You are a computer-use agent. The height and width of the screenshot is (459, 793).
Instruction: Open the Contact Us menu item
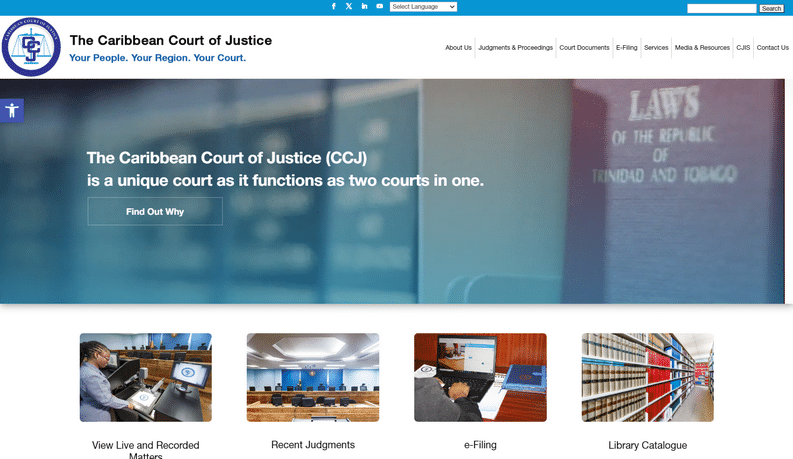[x=772, y=48]
